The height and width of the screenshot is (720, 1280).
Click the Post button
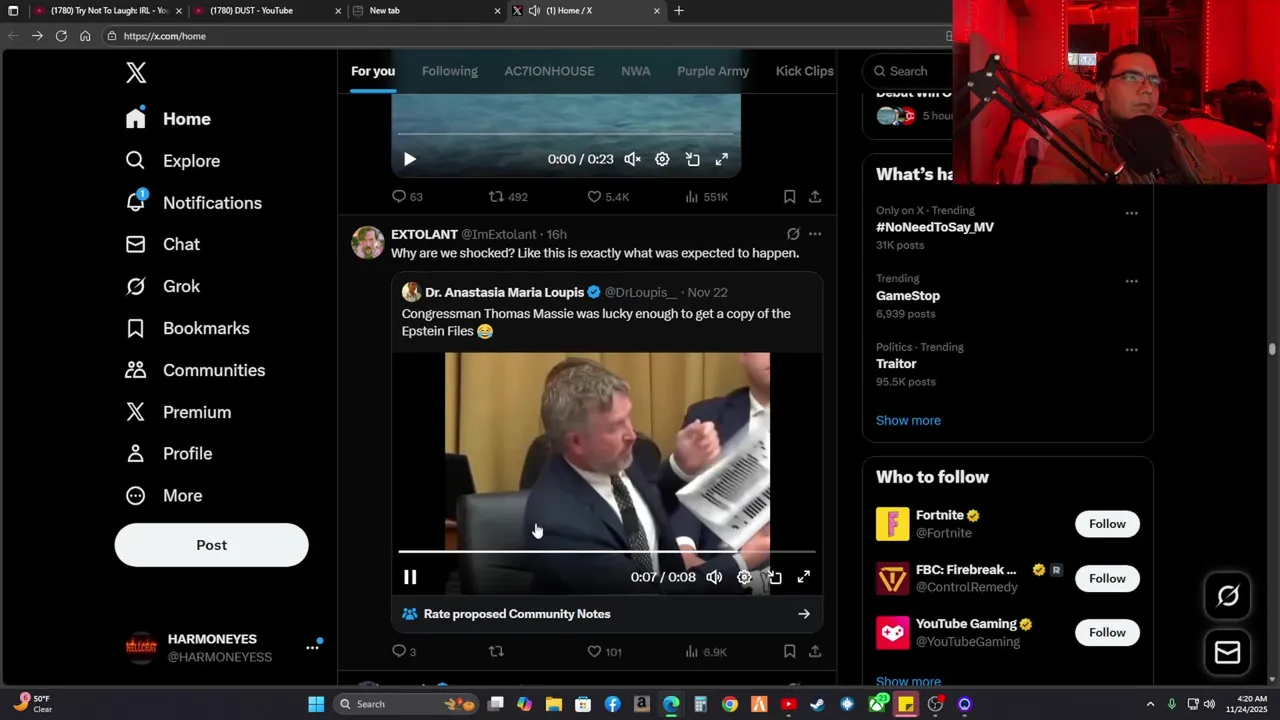coord(211,545)
